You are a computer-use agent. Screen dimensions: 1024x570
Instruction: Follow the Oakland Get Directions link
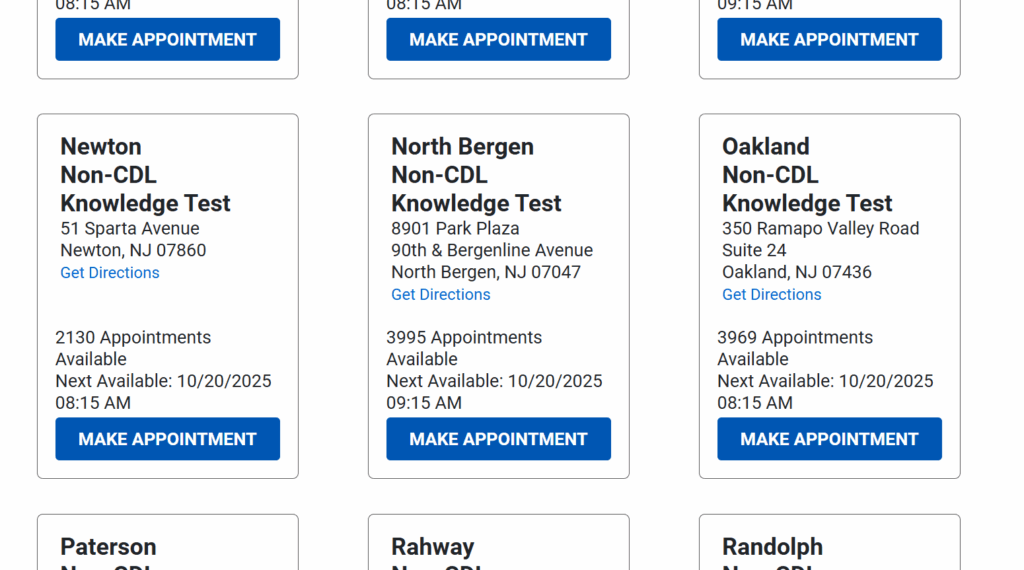tap(772, 295)
